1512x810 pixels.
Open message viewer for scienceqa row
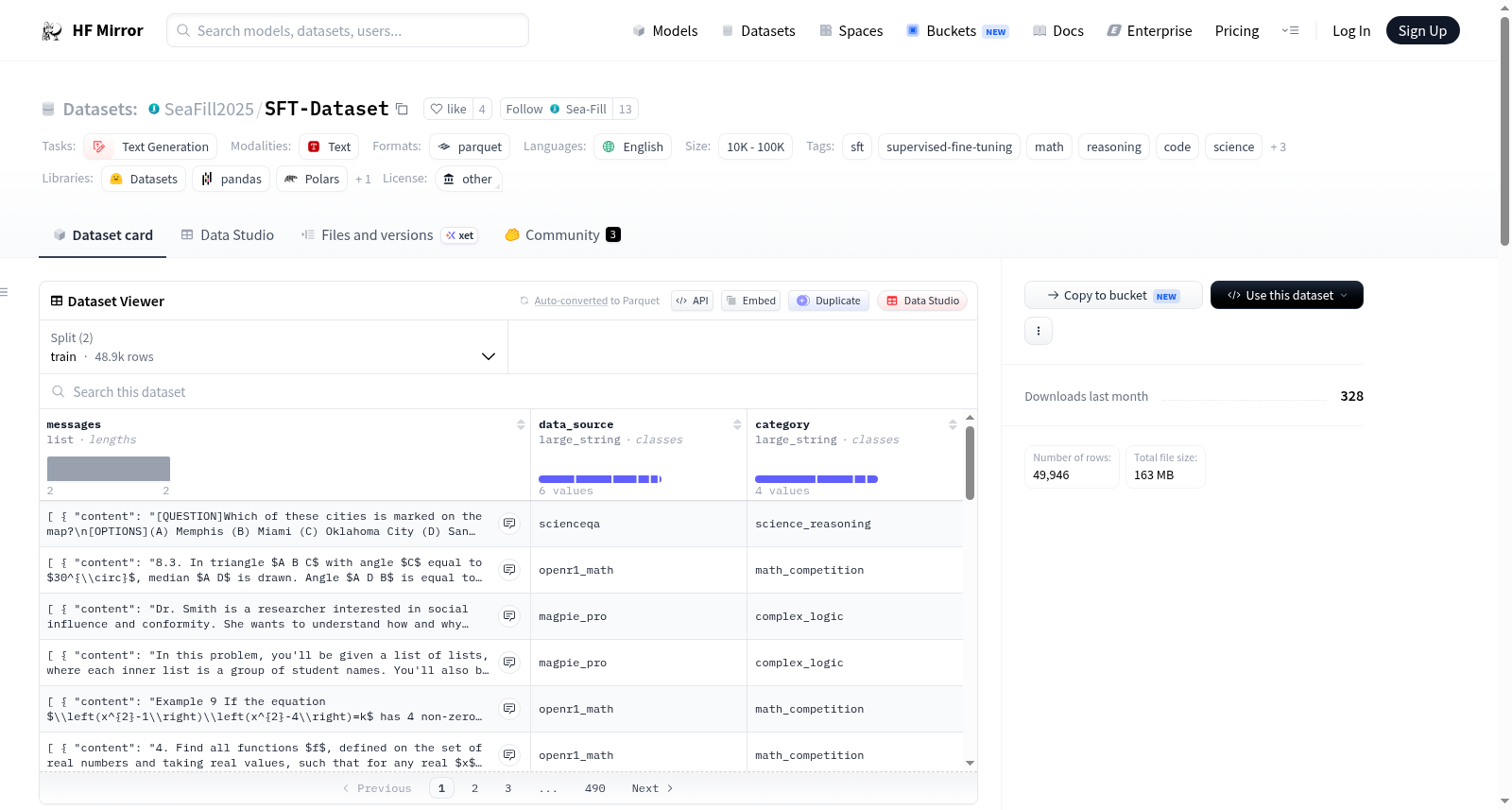pos(509,524)
